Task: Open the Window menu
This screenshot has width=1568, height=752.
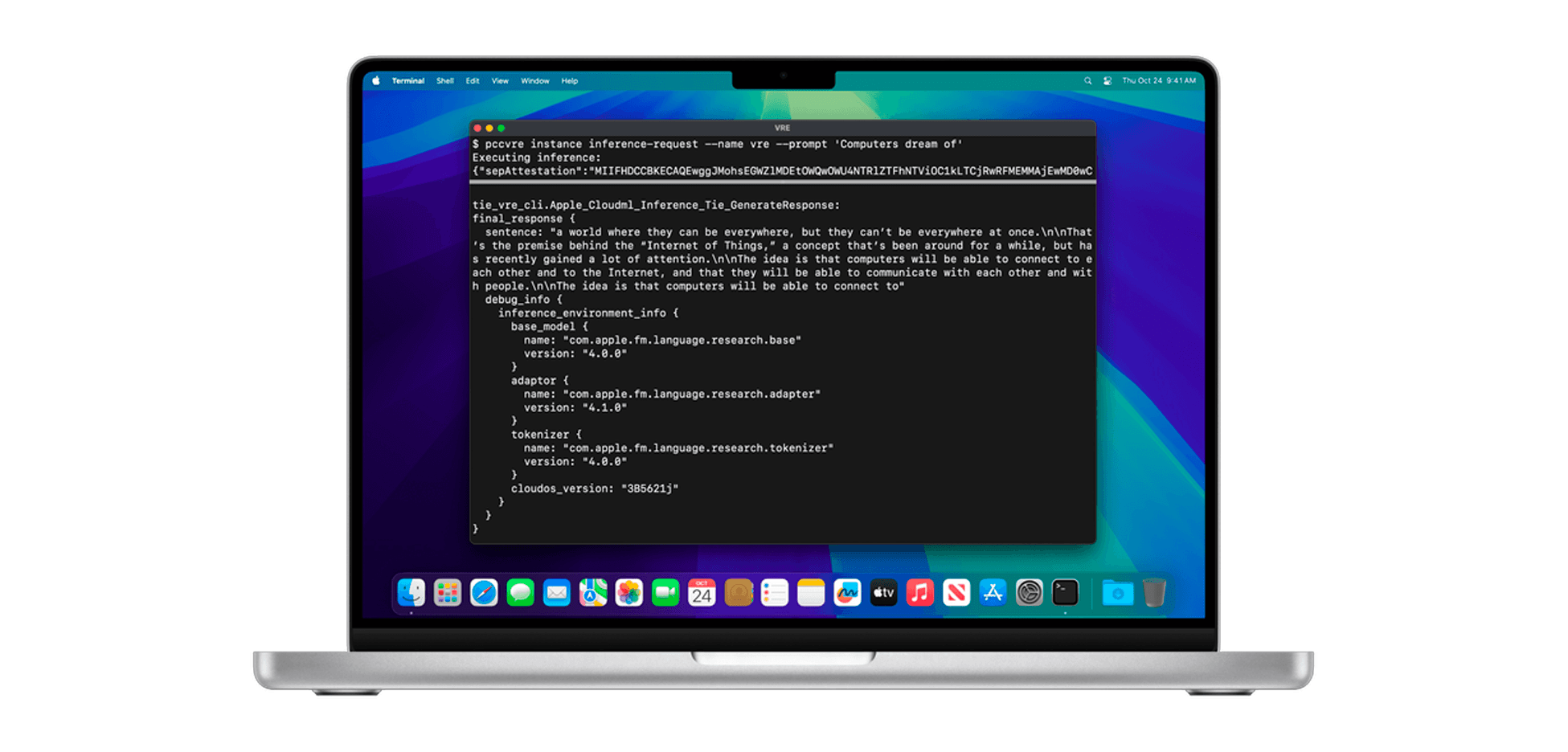Action: [534, 80]
